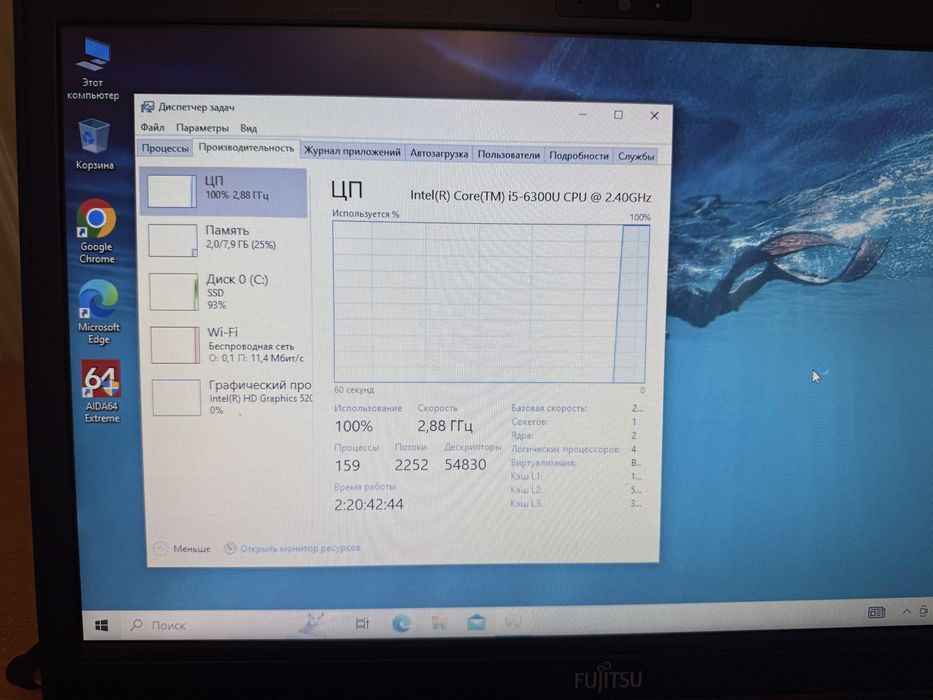Open the Параметры menu

tap(202, 128)
